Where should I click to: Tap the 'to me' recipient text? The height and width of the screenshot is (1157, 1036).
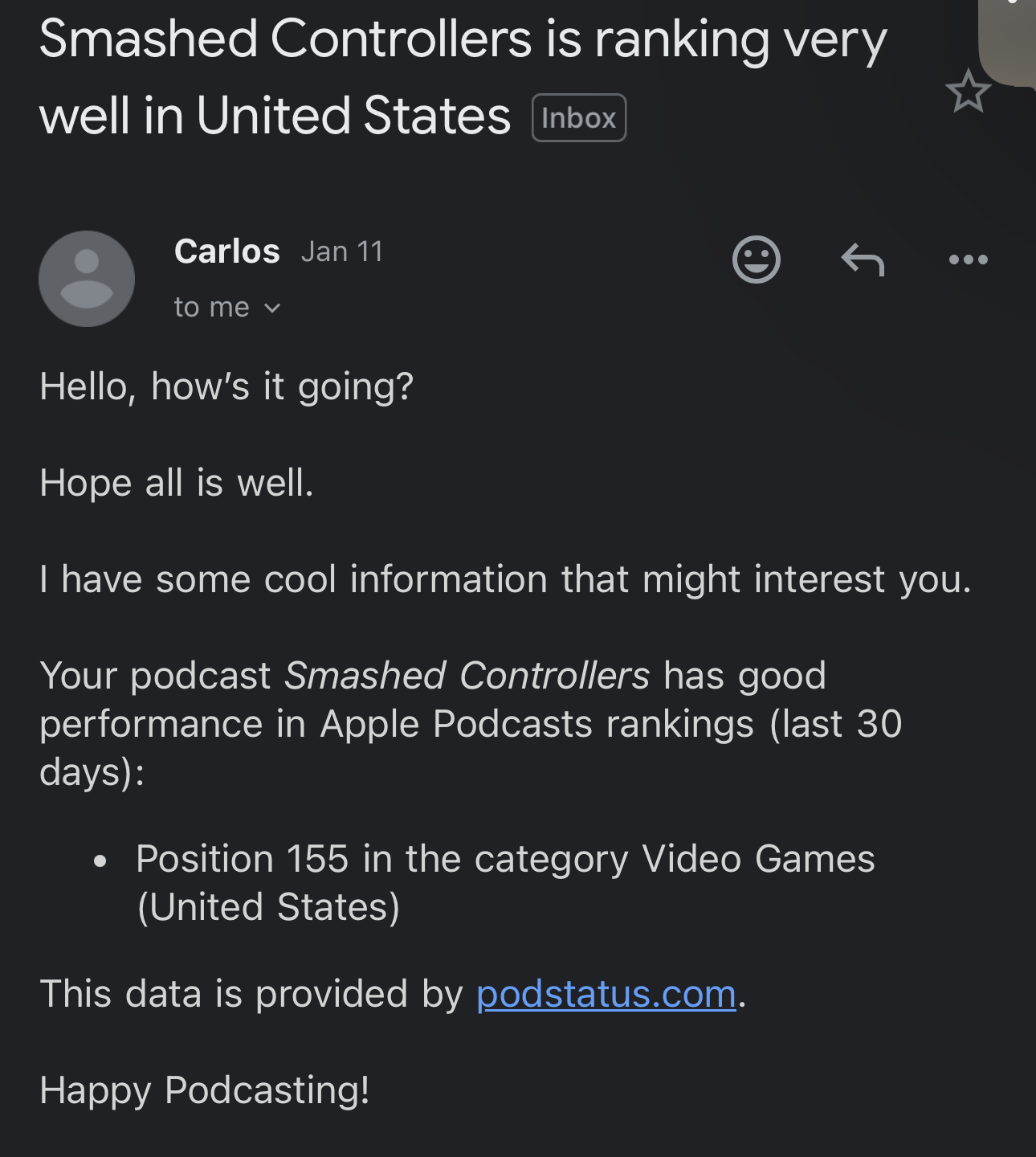(212, 308)
